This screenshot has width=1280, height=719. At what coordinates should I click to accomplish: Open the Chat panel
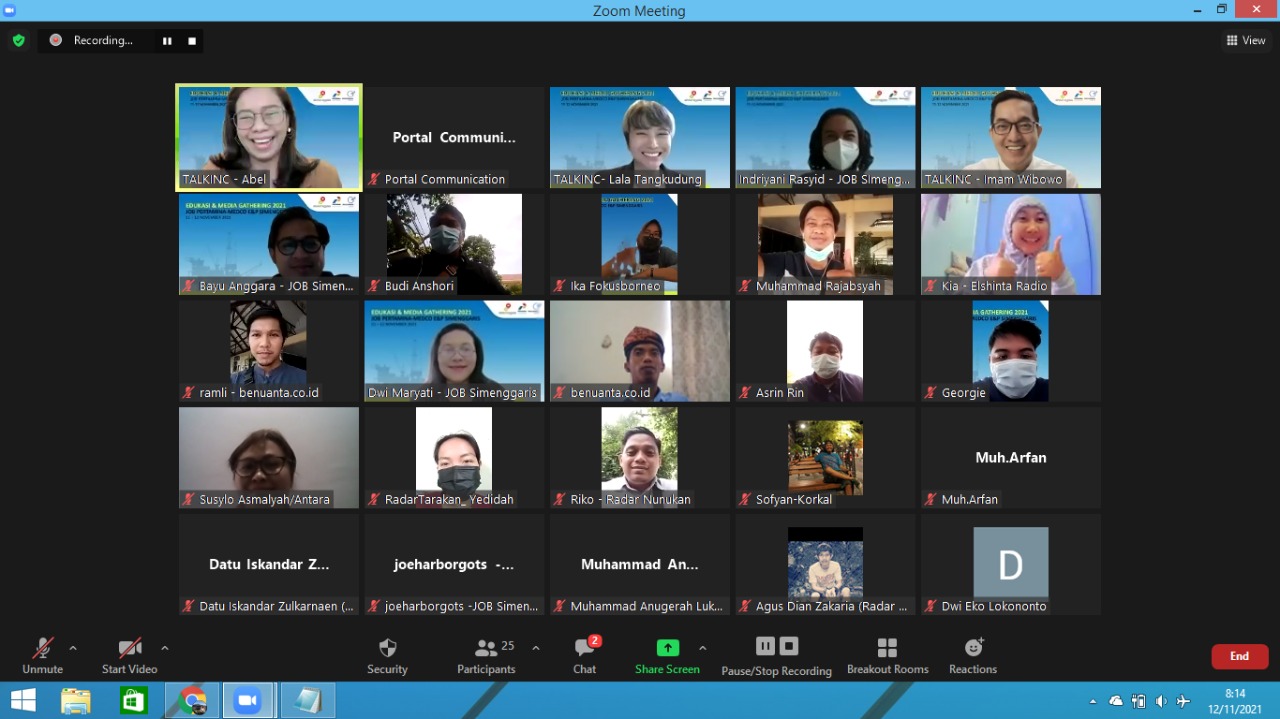click(585, 656)
